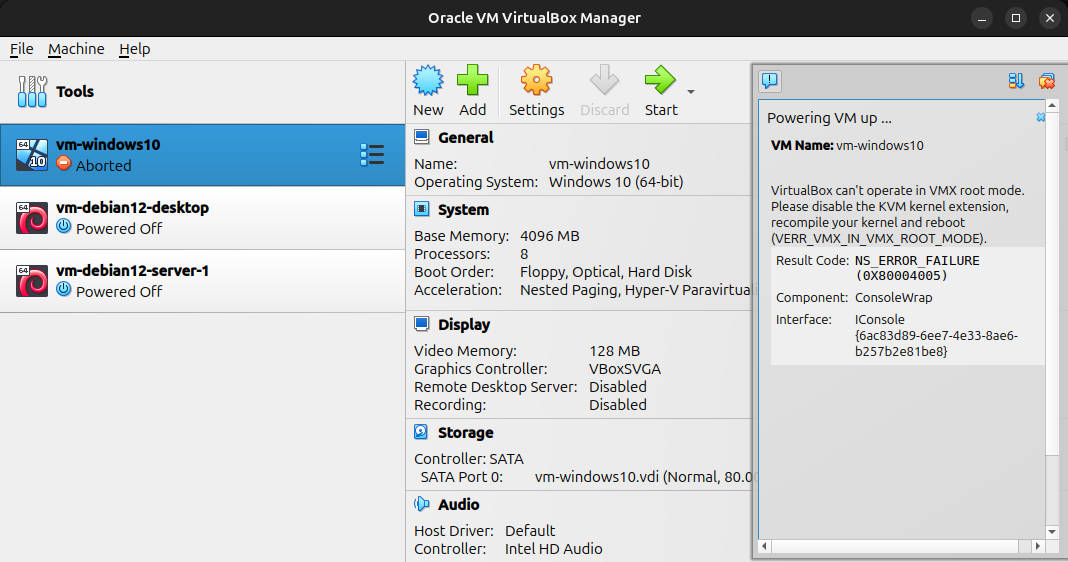The width and height of the screenshot is (1068, 562).
Task: Click the New virtual machine icon
Action: click(428, 81)
